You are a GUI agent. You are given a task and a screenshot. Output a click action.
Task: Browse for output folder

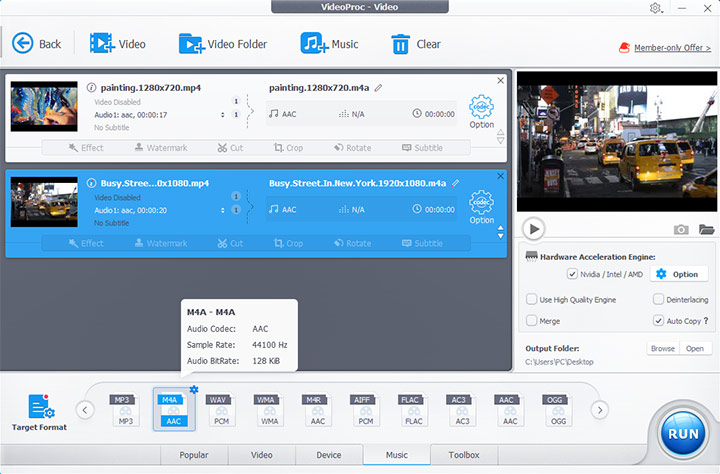[663, 349]
